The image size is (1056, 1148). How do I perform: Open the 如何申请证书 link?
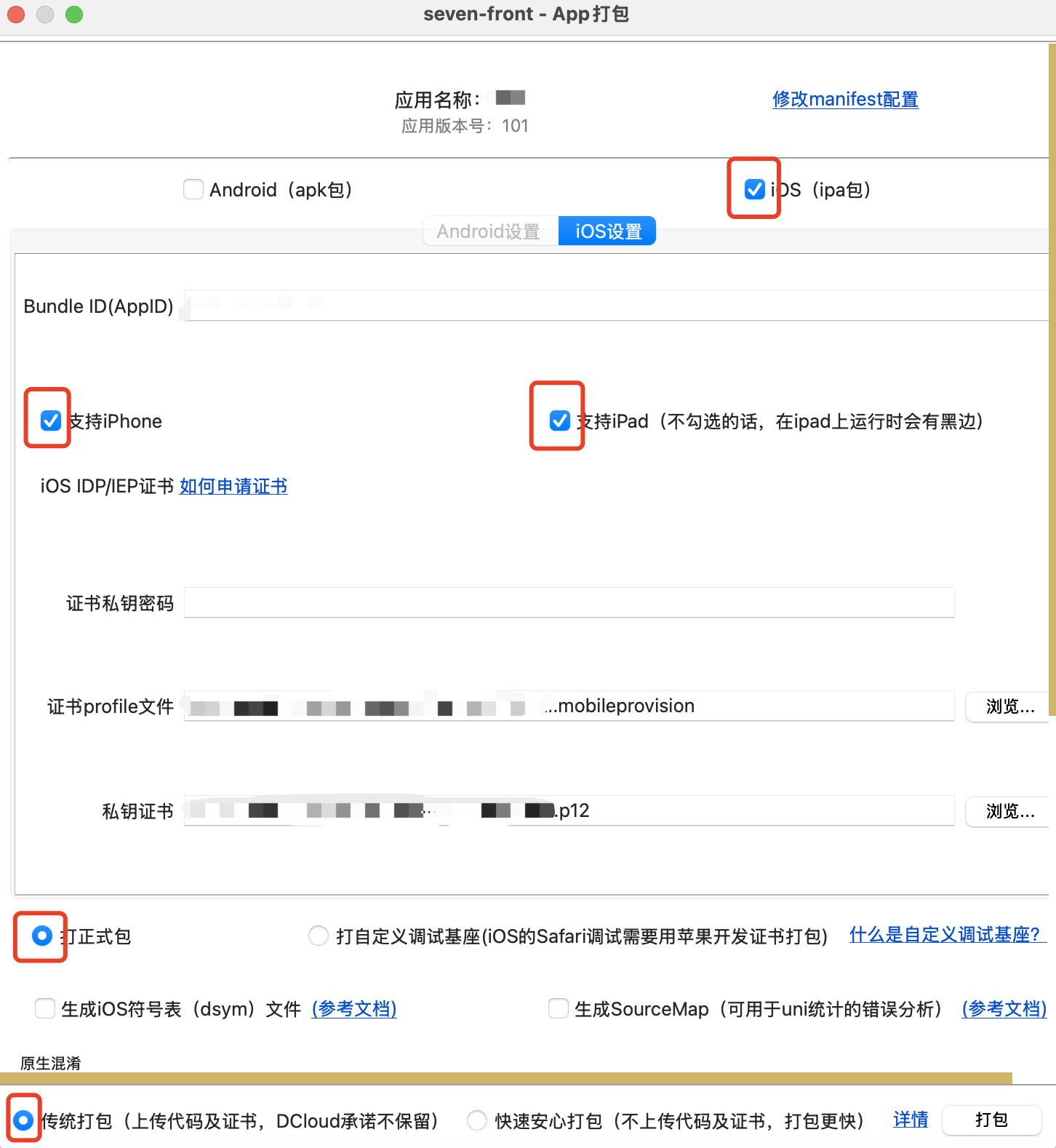tap(233, 486)
